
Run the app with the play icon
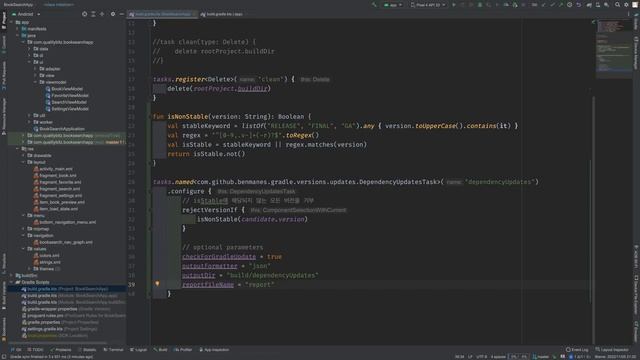pyautogui.click(x=453, y=5)
